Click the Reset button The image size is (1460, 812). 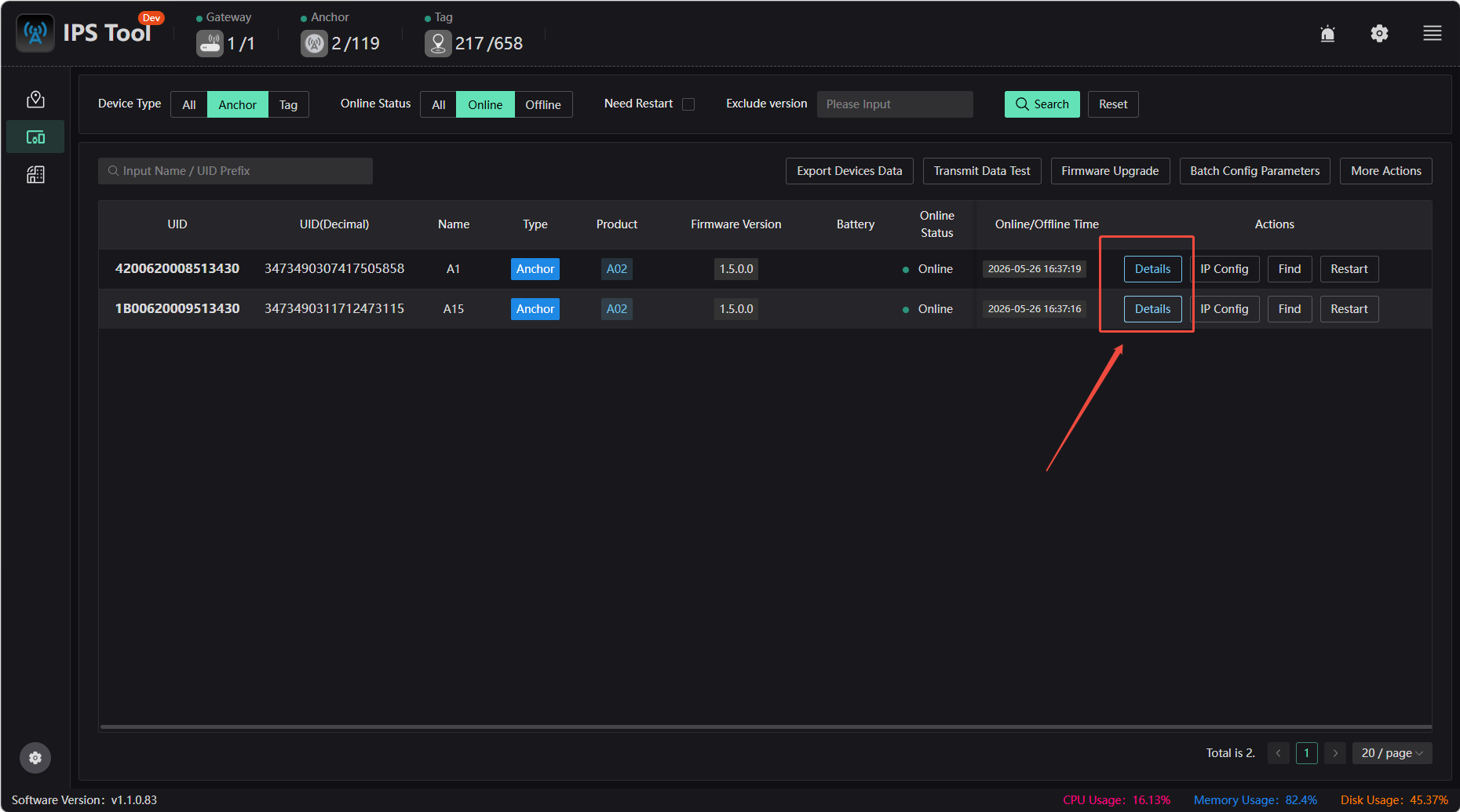pos(1113,104)
